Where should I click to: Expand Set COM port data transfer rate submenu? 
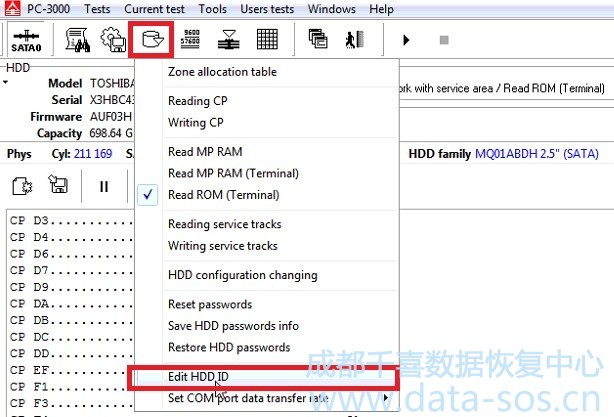(x=267, y=398)
